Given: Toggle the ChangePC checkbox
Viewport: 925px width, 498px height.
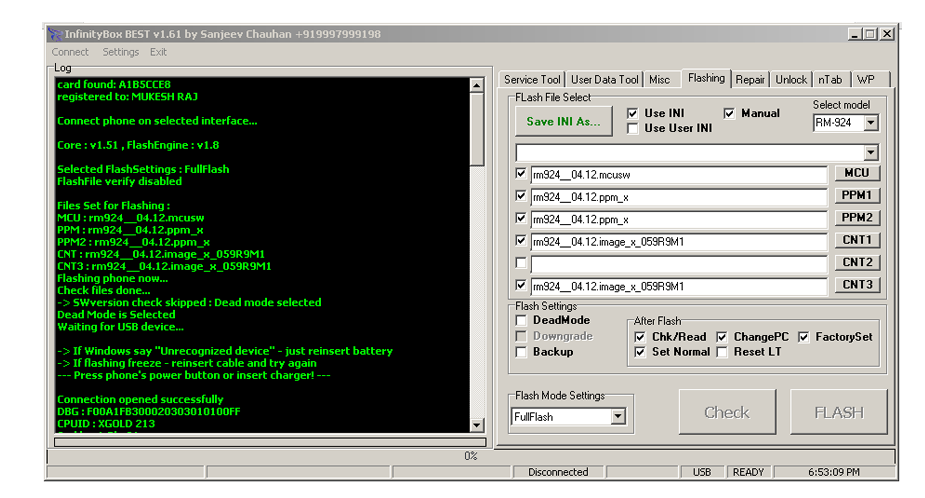Looking at the screenshot, I should [722, 337].
